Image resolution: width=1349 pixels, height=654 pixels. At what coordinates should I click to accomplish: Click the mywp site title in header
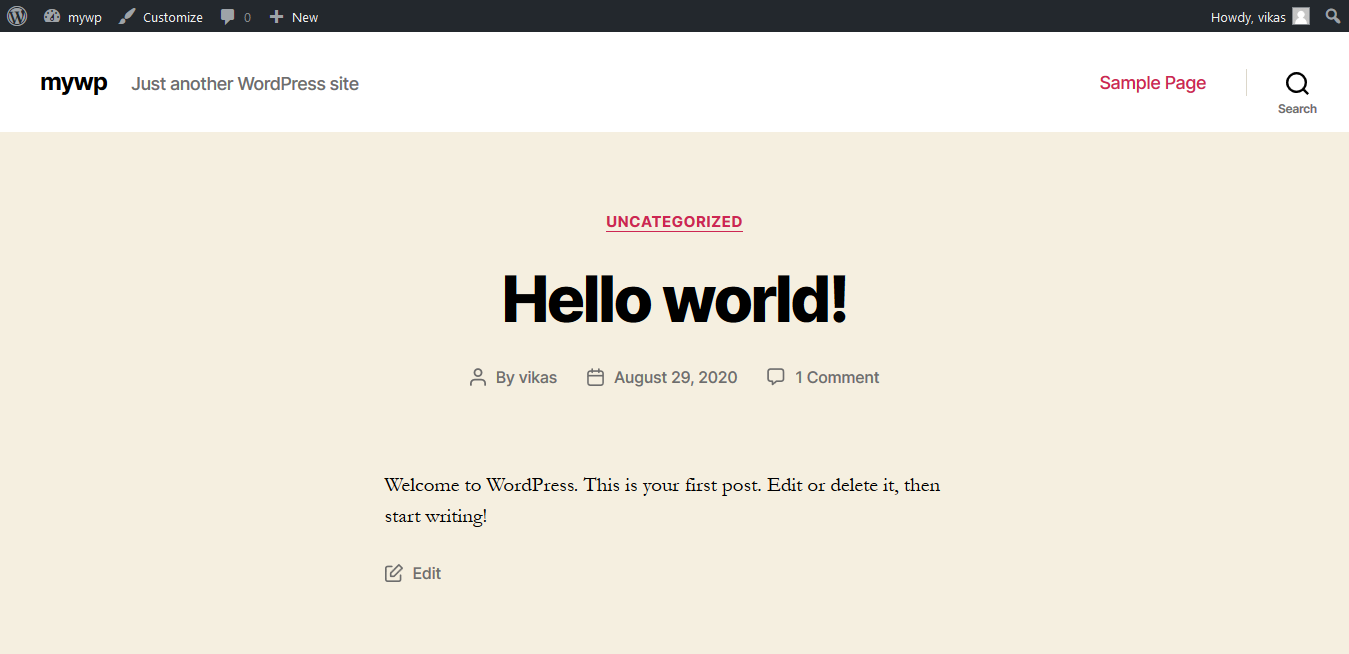coord(74,83)
